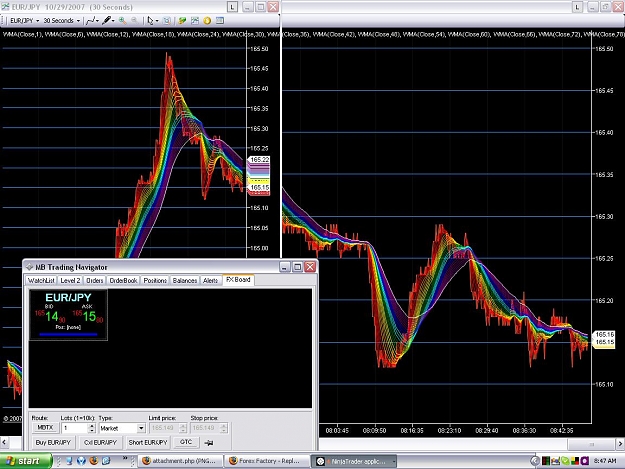Switch to NinjaTrader application taskbar button
The image size is (625, 469).
(x=353, y=461)
